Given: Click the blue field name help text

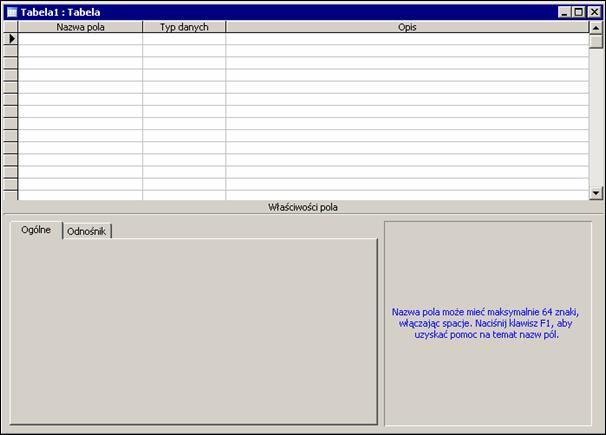Looking at the screenshot, I should [x=485, y=324].
